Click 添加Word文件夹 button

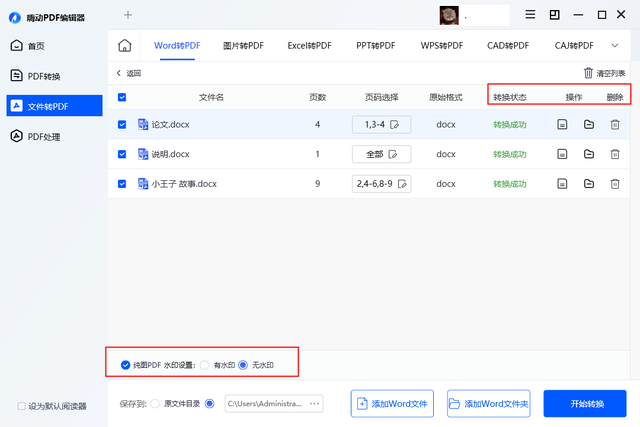click(x=489, y=404)
